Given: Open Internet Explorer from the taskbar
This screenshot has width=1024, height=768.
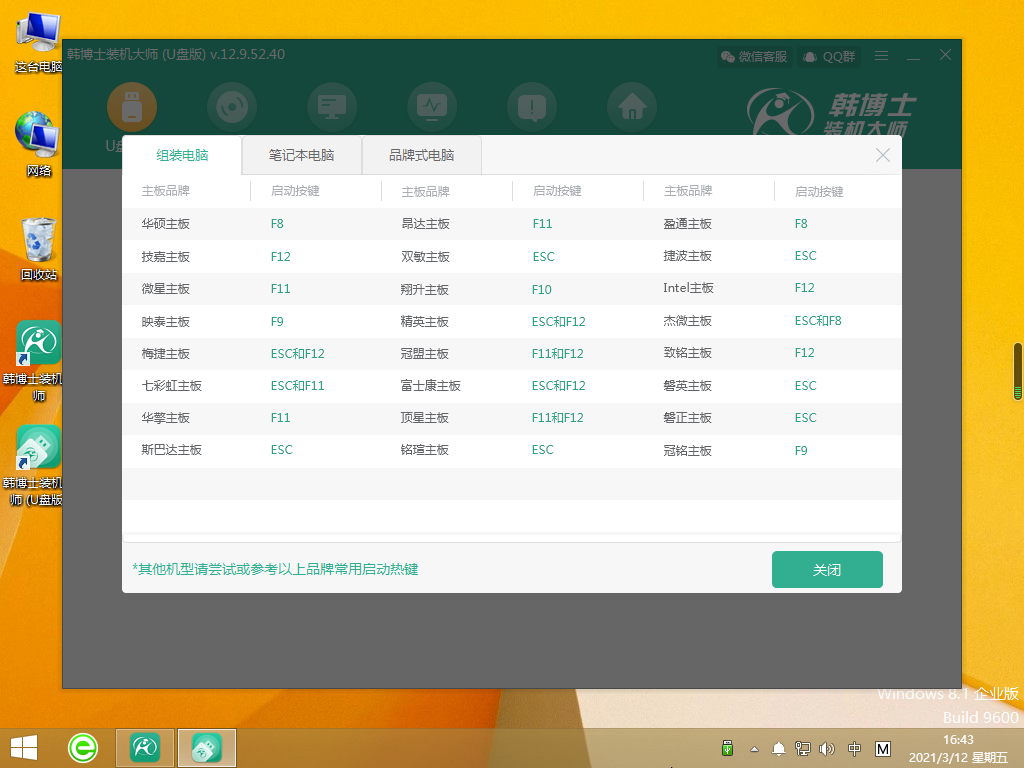Looking at the screenshot, I should click(83, 747).
